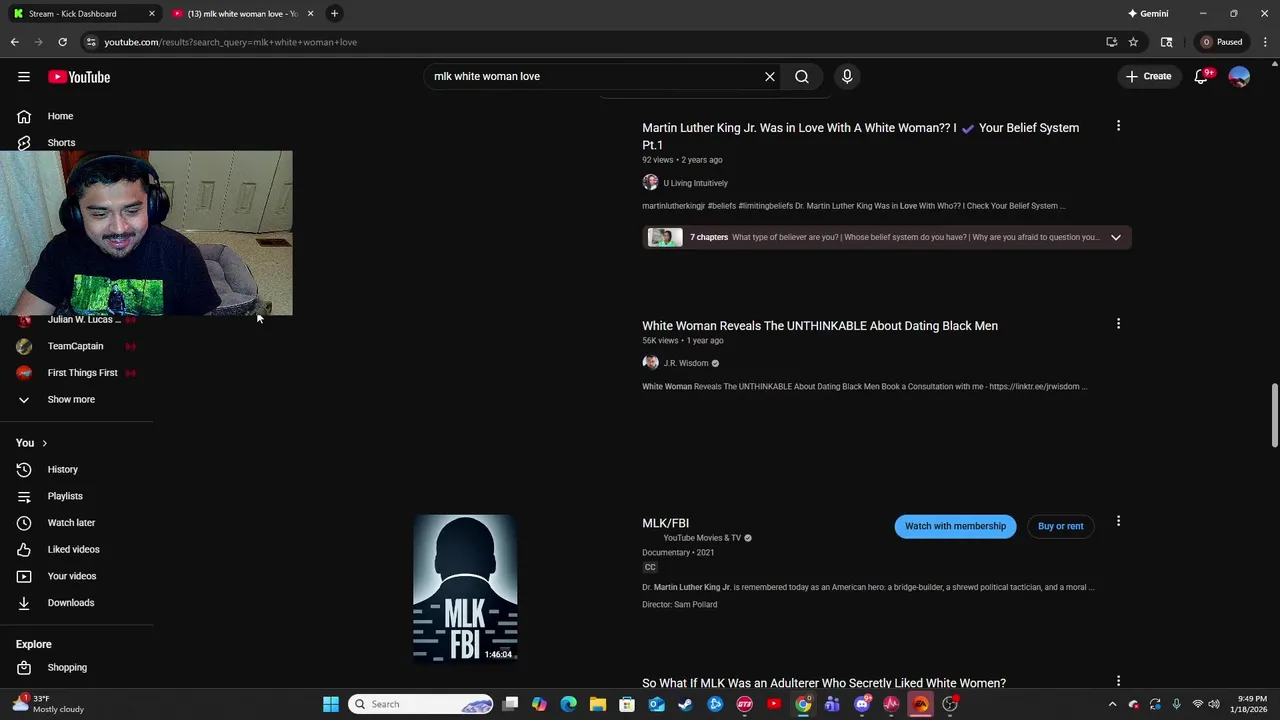Viewport: 1280px width, 720px height.
Task: Click the browser address bar URL
Action: tap(230, 42)
